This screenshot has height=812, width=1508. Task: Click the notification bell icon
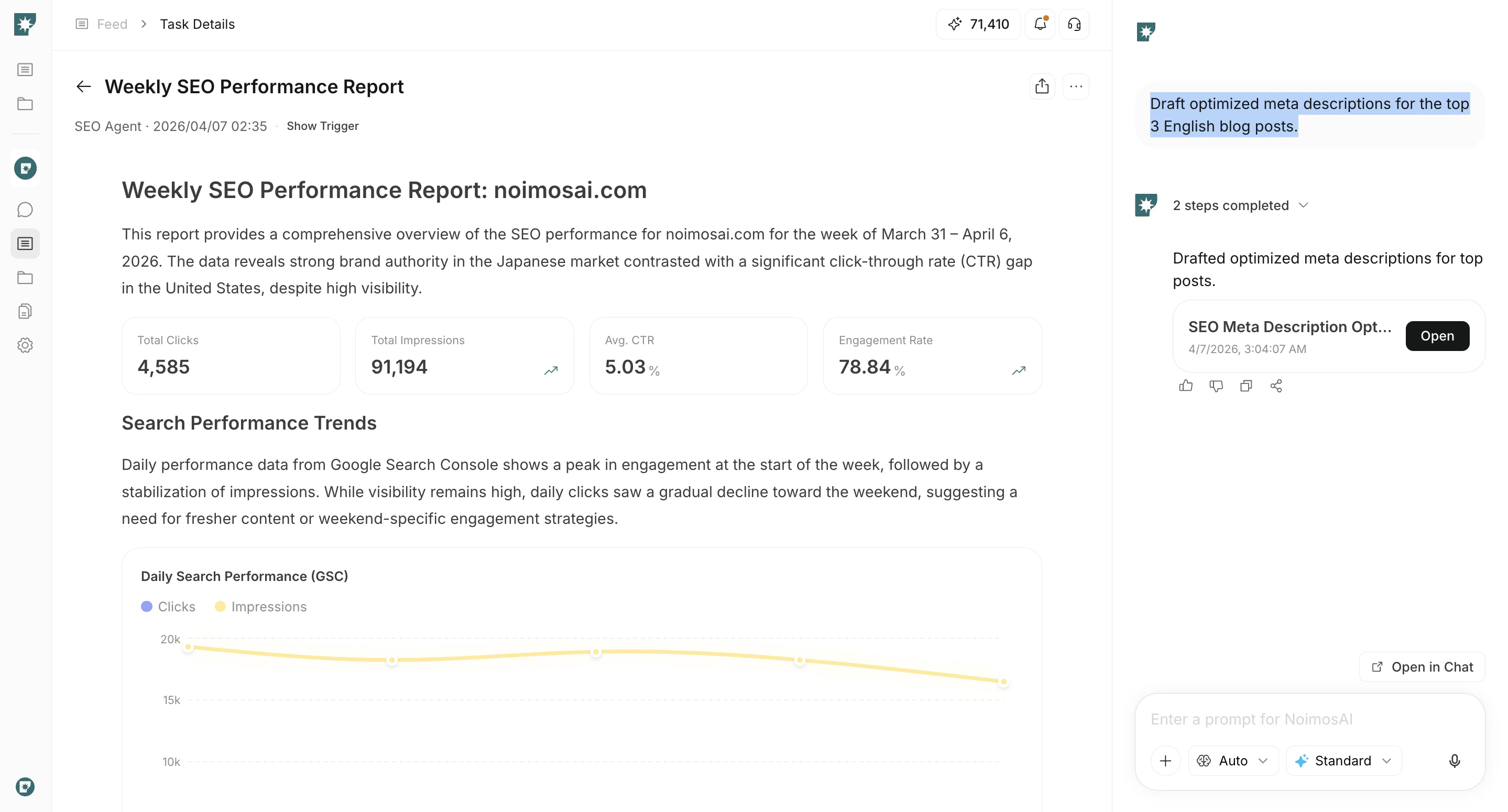(x=1040, y=24)
